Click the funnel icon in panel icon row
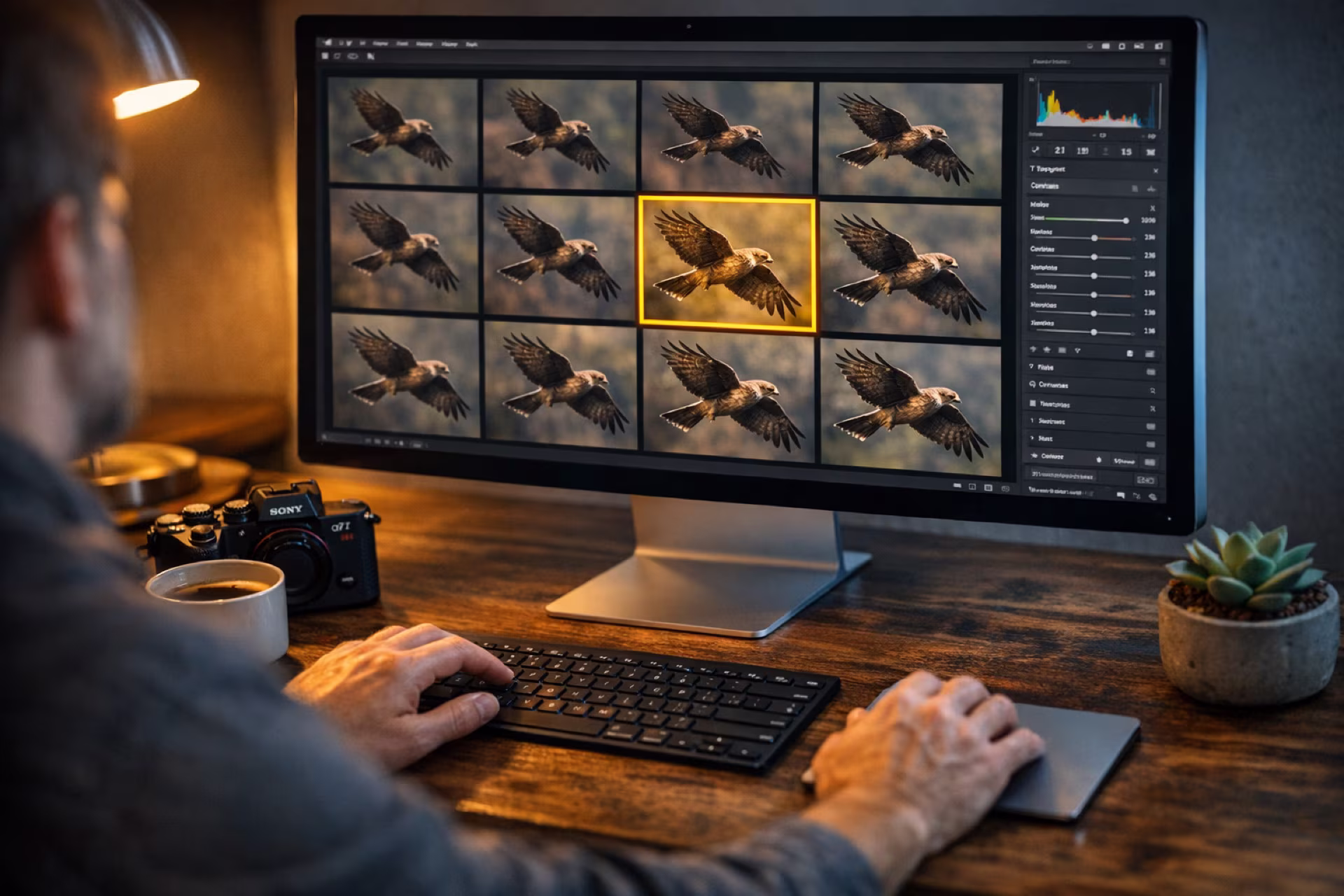1344x896 pixels. click(x=1077, y=350)
